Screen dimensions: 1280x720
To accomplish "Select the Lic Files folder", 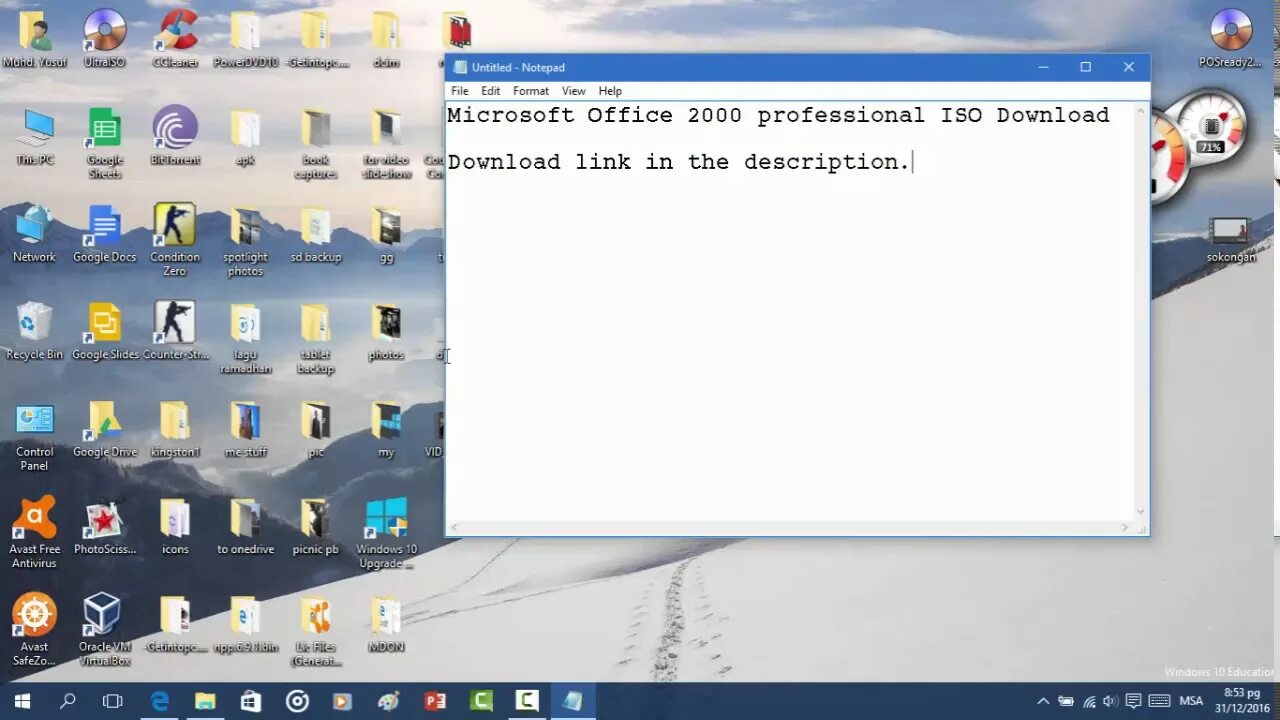I will 316,630.
